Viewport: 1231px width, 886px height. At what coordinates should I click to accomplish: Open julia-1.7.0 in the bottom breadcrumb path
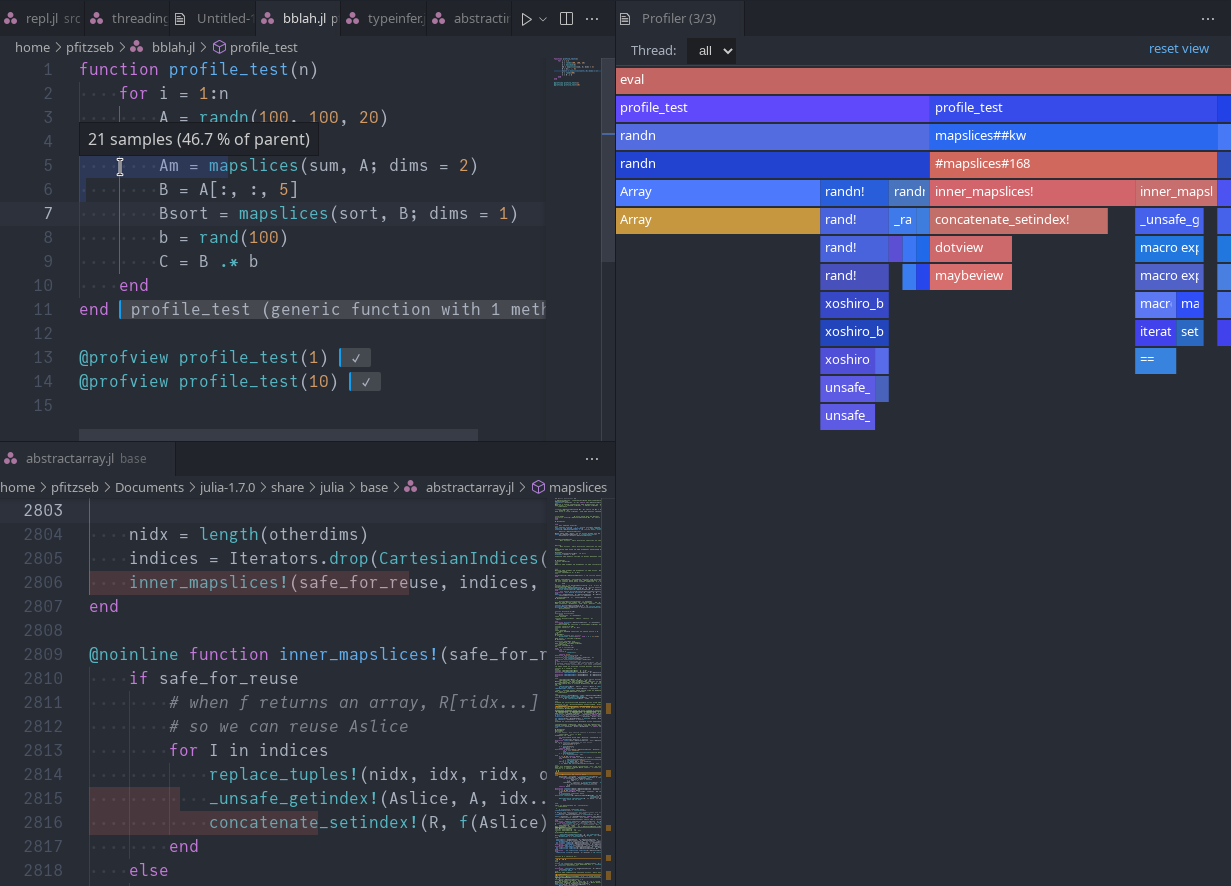[x=228, y=487]
